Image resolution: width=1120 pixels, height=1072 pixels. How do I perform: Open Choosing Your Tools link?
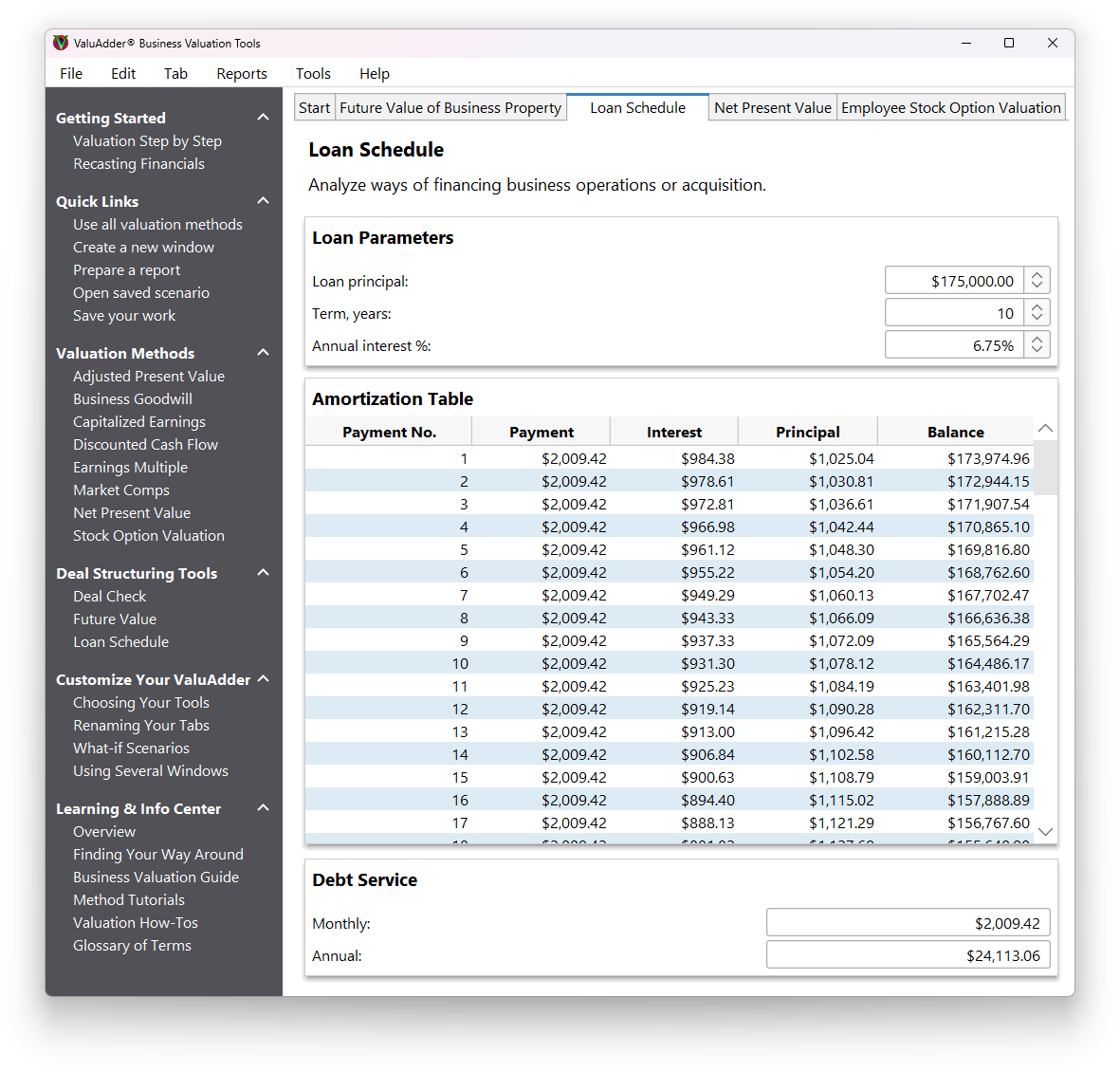point(141,703)
